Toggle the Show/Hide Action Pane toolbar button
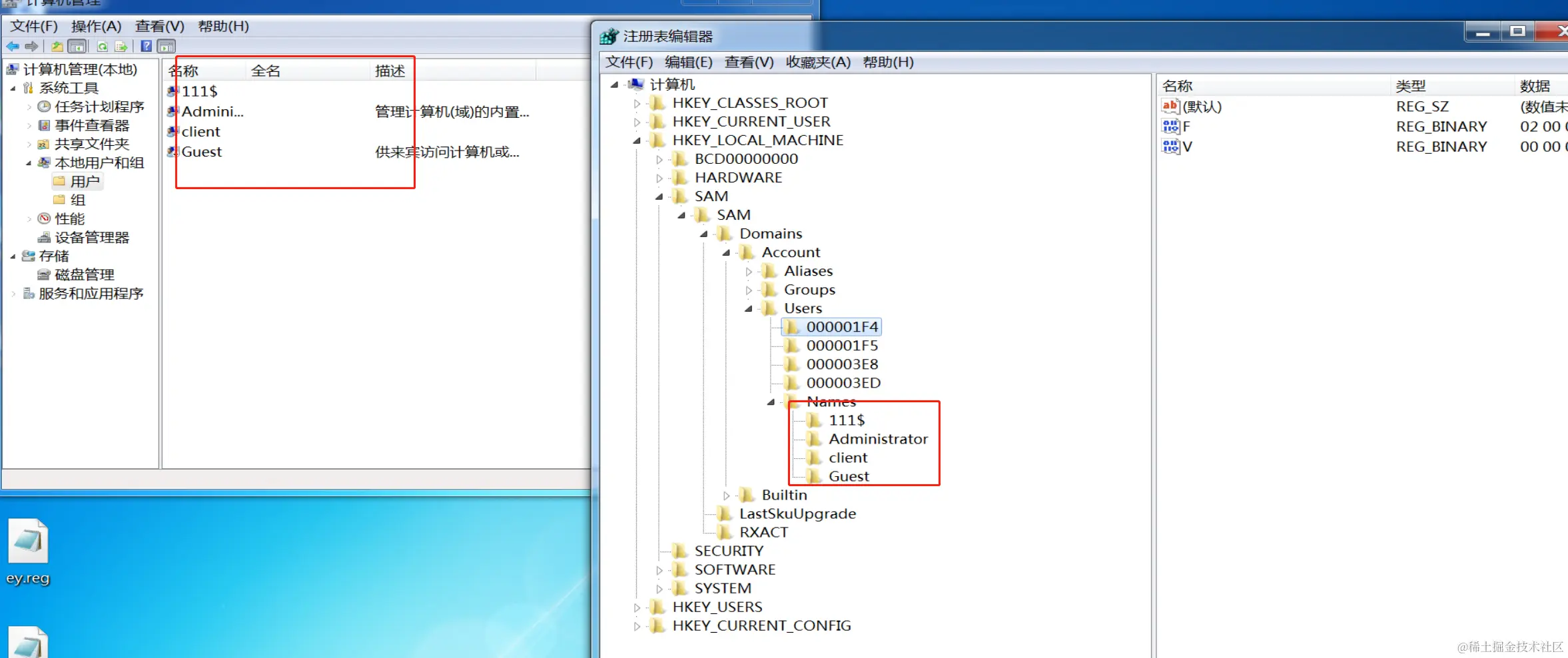 pyautogui.click(x=167, y=47)
